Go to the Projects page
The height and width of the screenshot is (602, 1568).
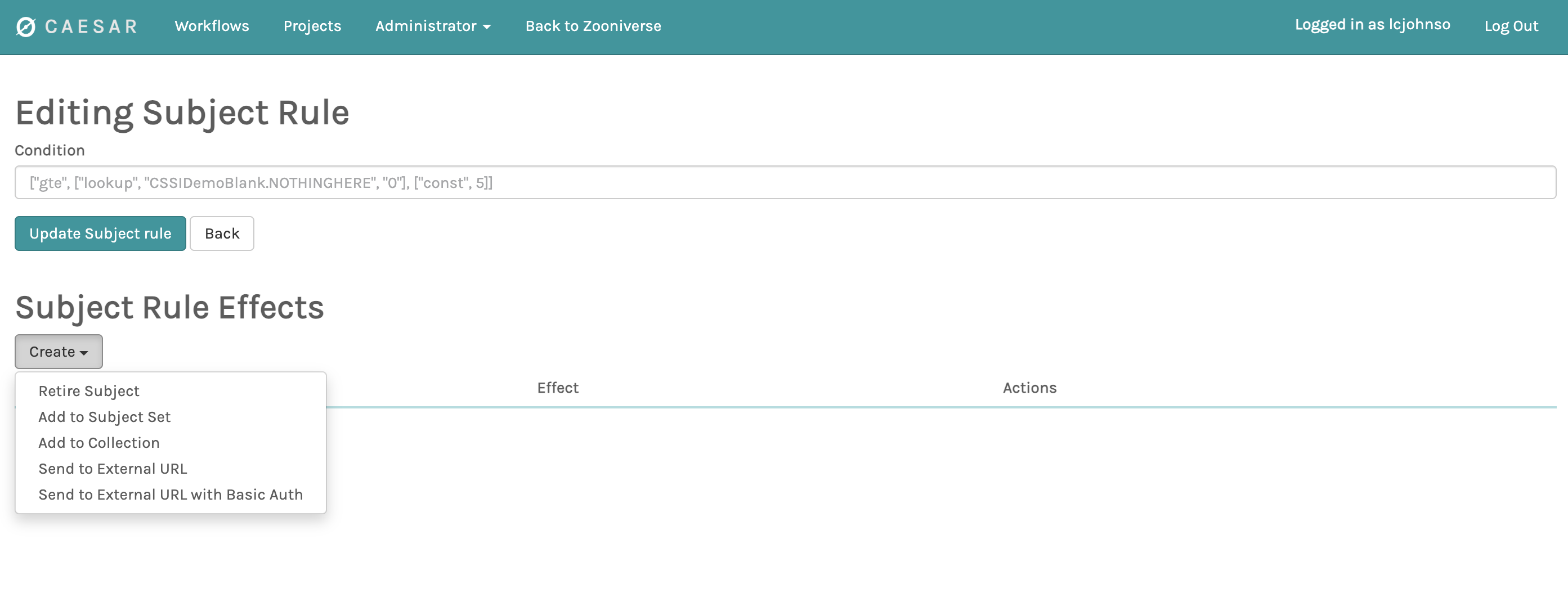click(312, 26)
